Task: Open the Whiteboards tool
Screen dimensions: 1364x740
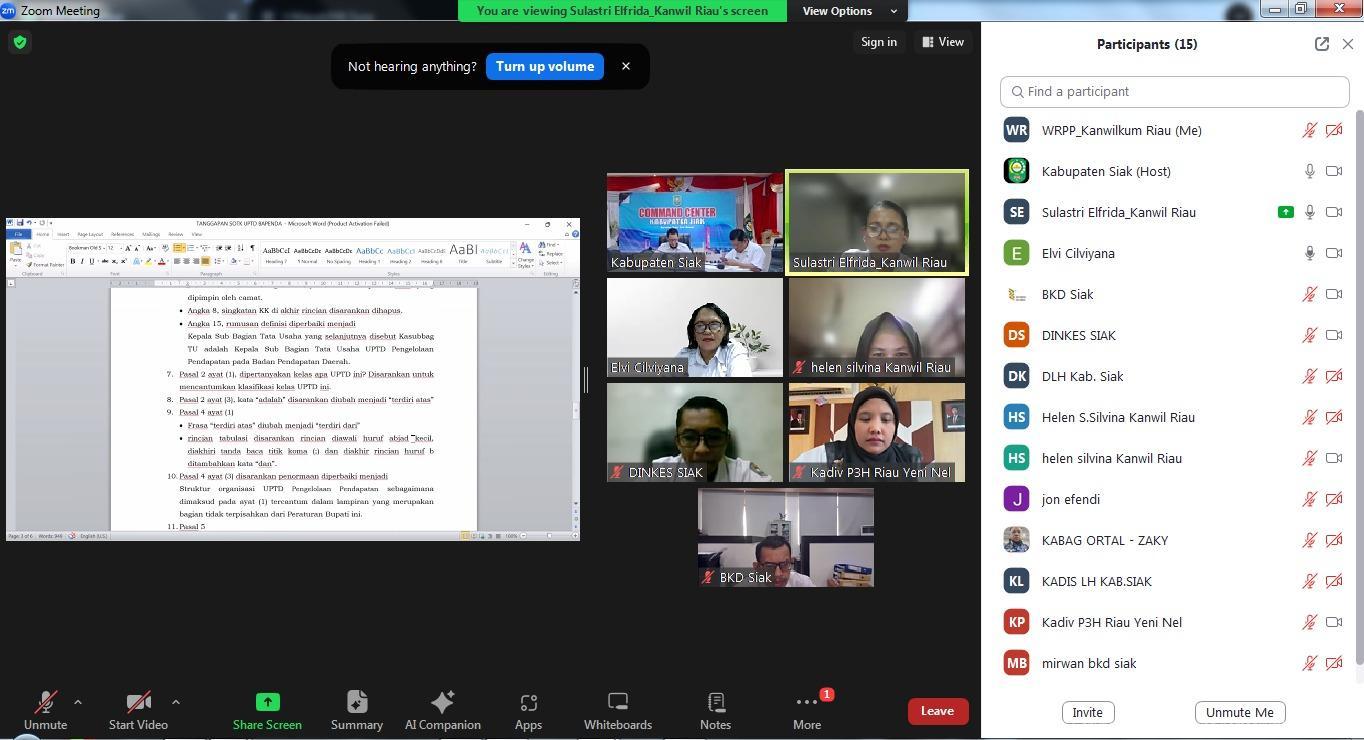Action: coord(617,710)
